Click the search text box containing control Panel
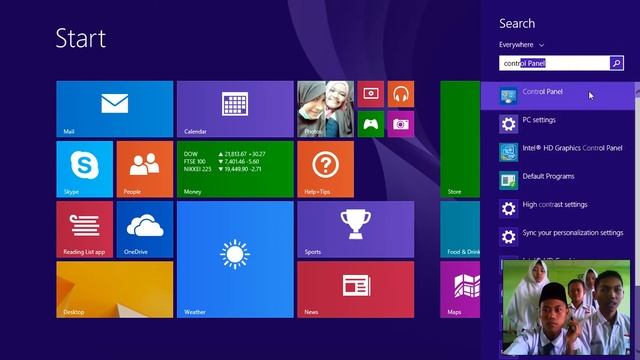Image resolution: width=640 pixels, height=360 pixels. [x=554, y=63]
